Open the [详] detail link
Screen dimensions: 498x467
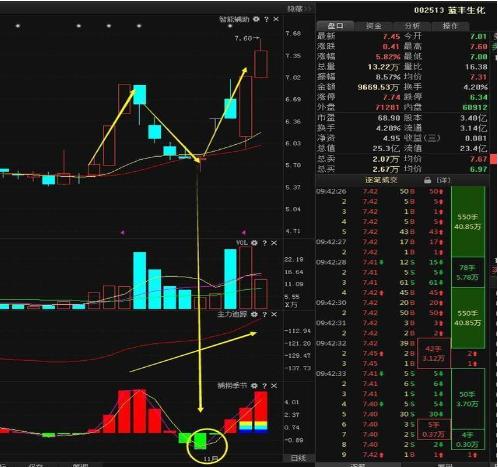443,180
